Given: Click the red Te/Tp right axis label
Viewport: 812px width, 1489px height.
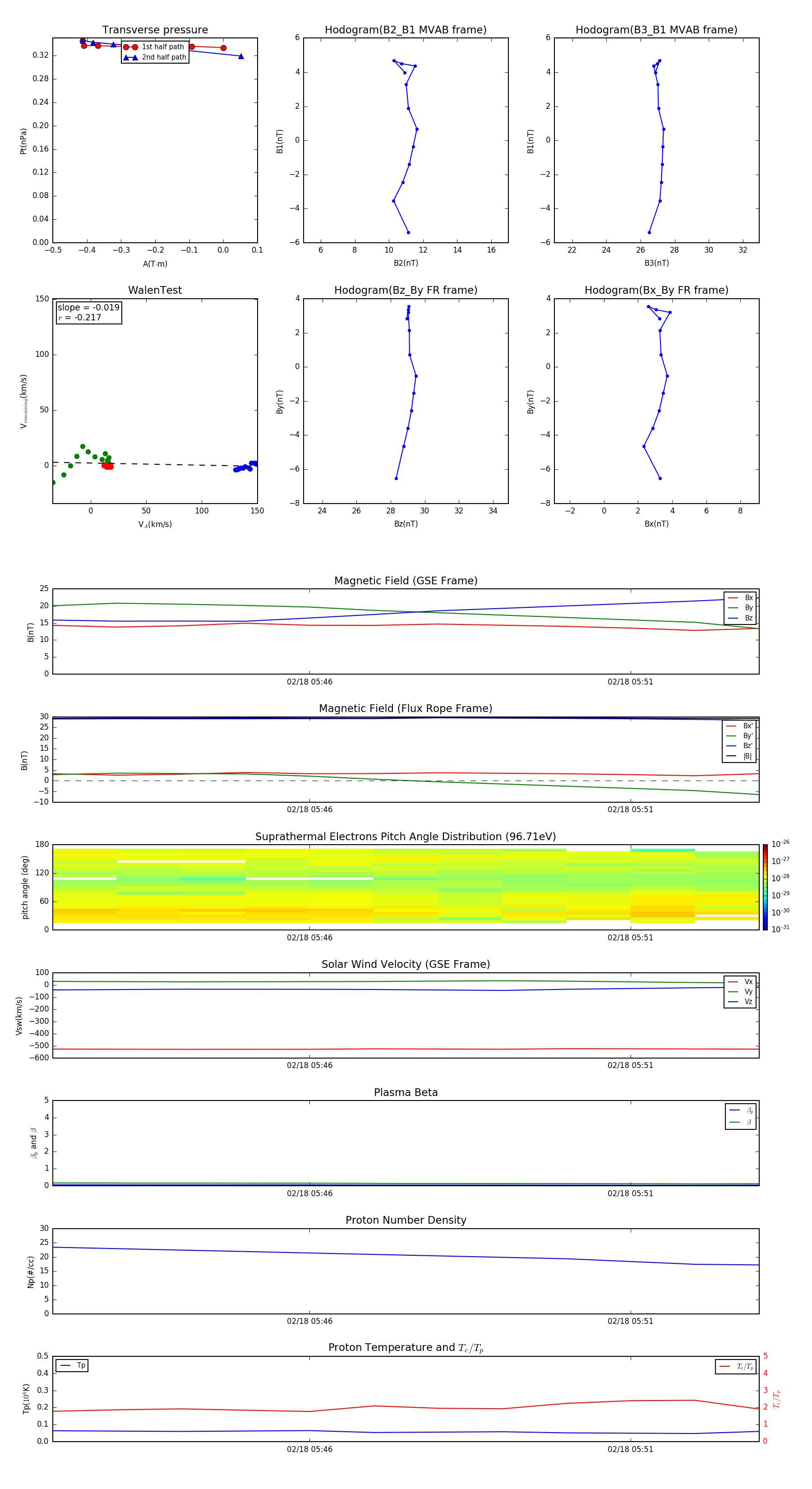Looking at the screenshot, I should (776, 1399).
